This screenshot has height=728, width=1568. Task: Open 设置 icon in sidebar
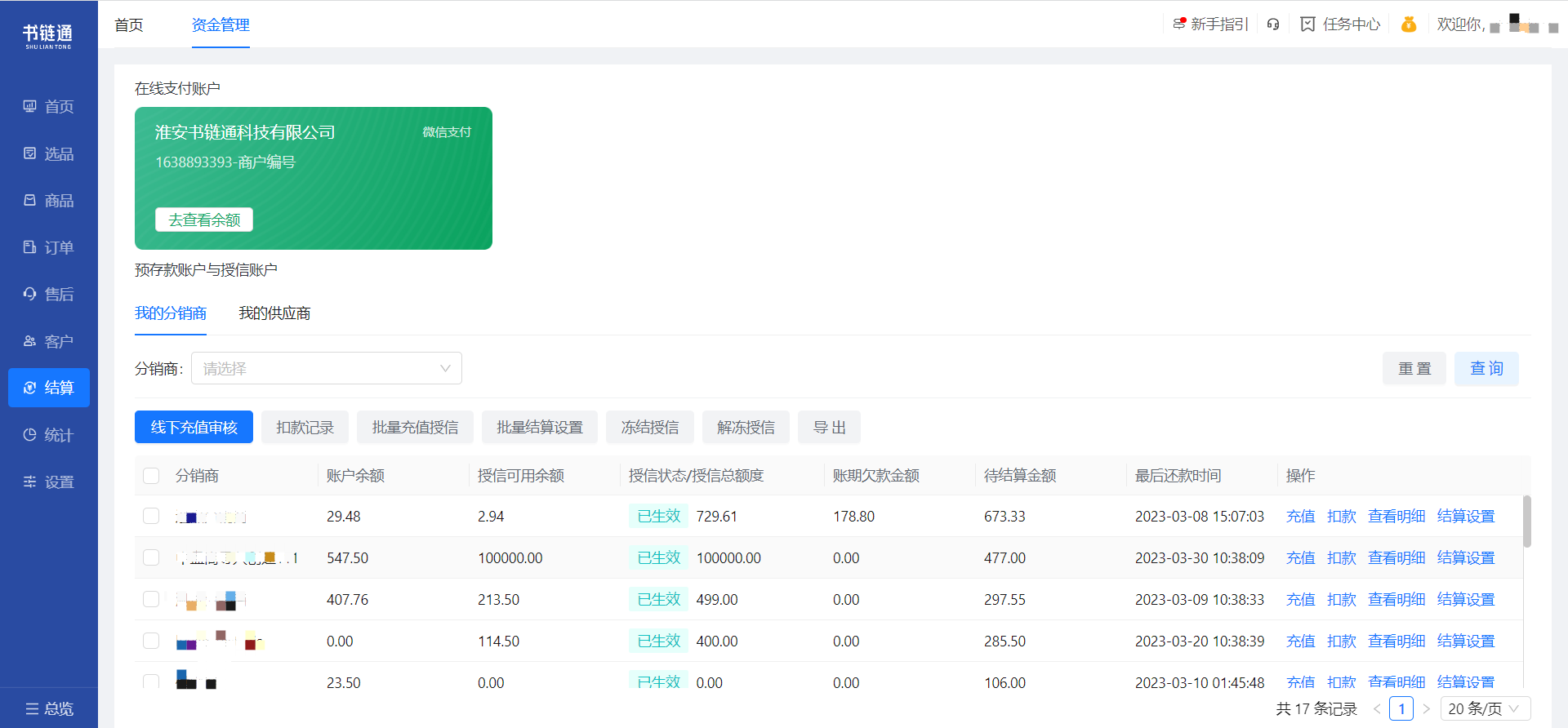coord(30,482)
